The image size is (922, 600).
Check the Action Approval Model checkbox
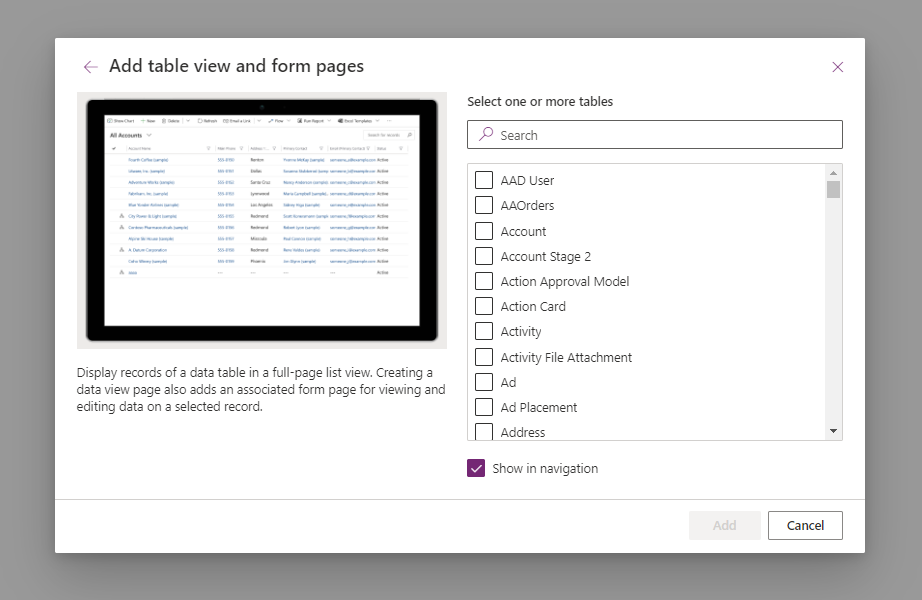click(484, 281)
